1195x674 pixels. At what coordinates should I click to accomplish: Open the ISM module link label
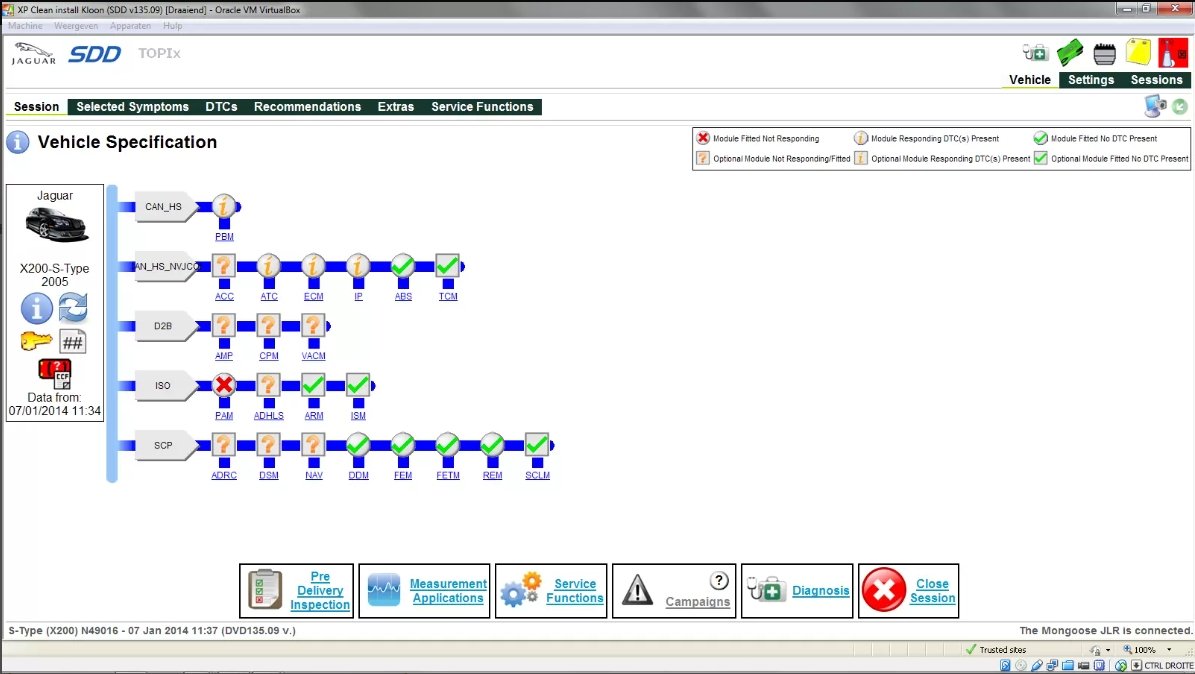click(358, 416)
